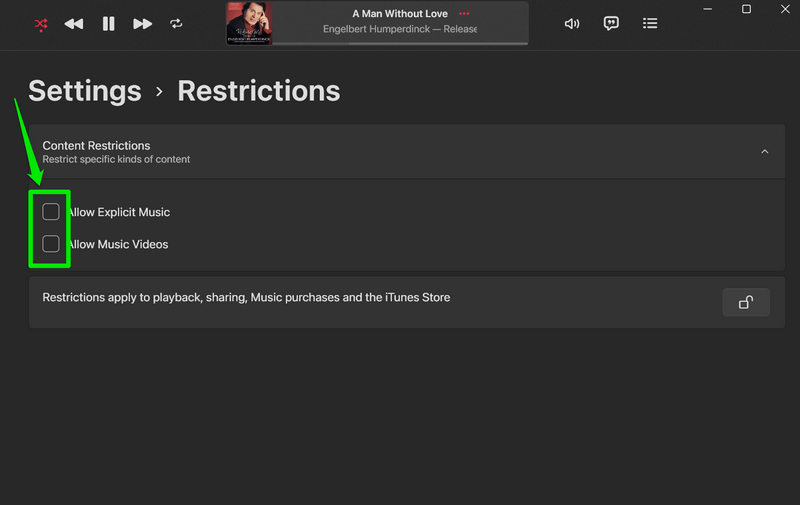Open the Up Next queue list

click(650, 23)
